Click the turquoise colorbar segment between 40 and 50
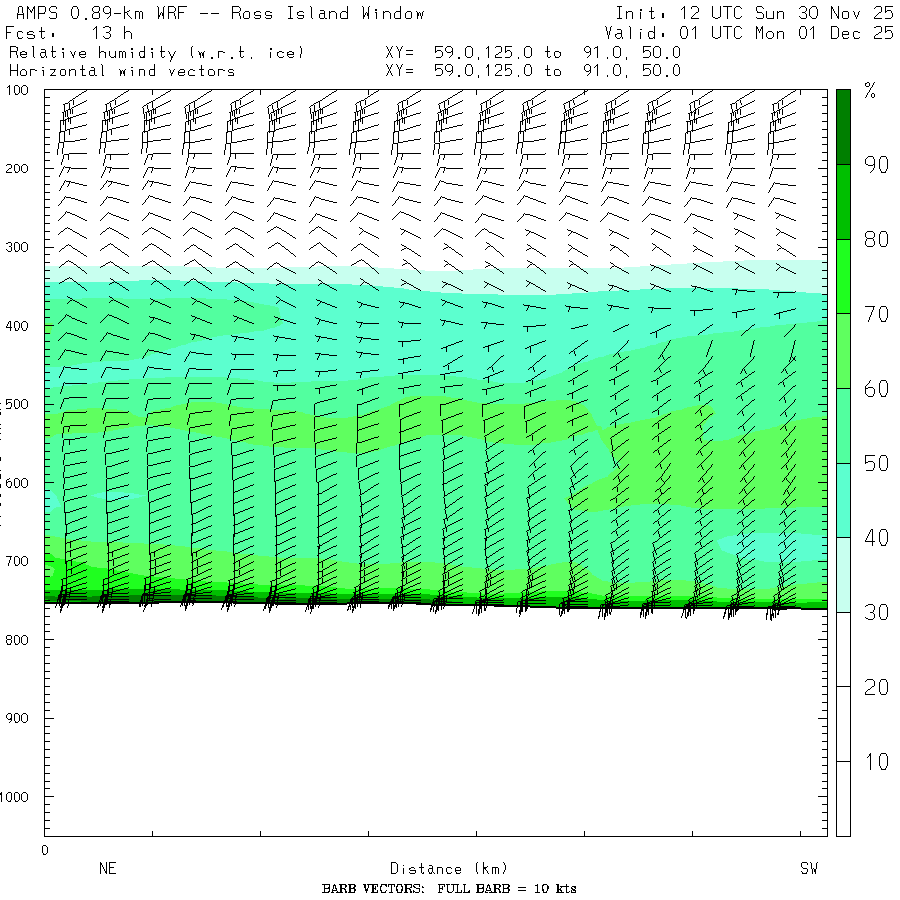 click(843, 501)
